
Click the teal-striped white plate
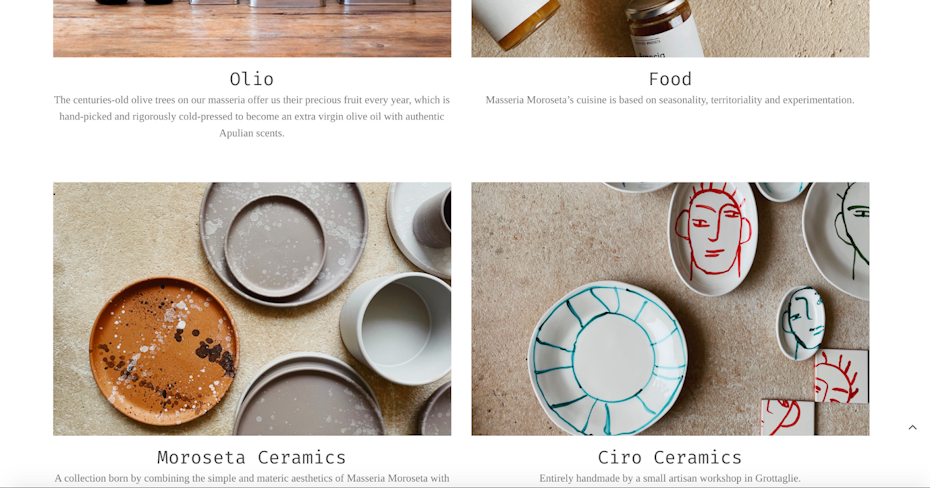[x=608, y=358]
